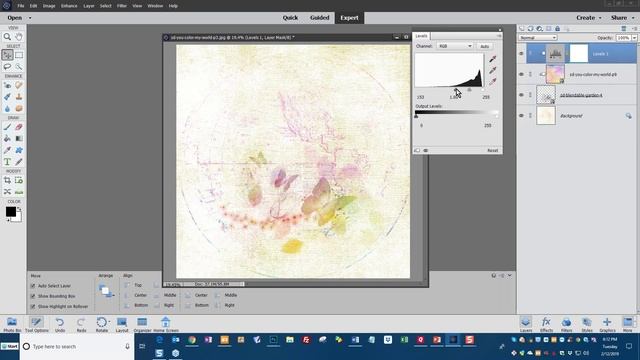This screenshot has height=360, width=640.
Task: Open the Open file dropdown arrow
Action: 30,18
